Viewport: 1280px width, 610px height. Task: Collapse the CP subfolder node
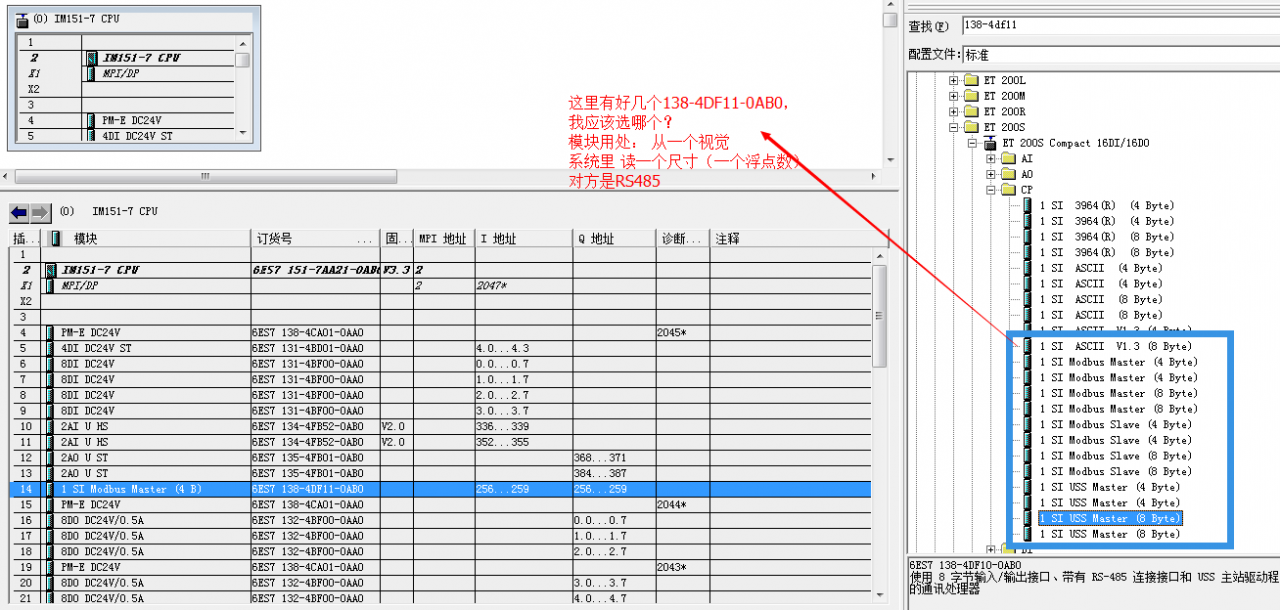point(991,190)
